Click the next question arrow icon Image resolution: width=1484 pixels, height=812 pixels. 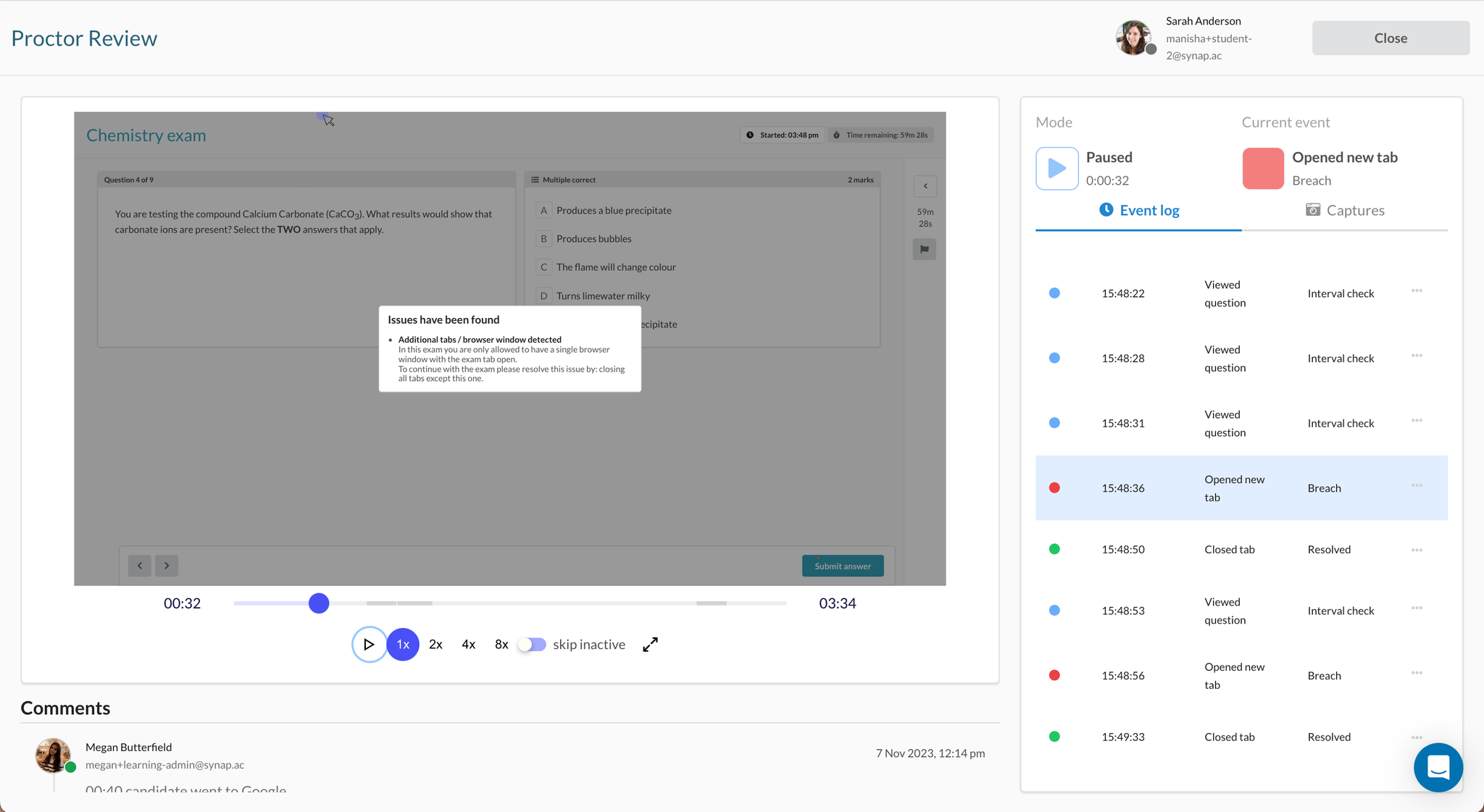pyautogui.click(x=167, y=566)
